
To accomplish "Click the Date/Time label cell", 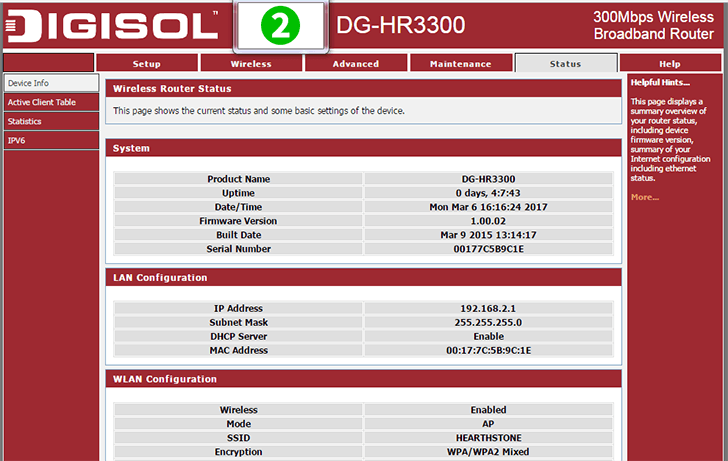I will [238, 207].
